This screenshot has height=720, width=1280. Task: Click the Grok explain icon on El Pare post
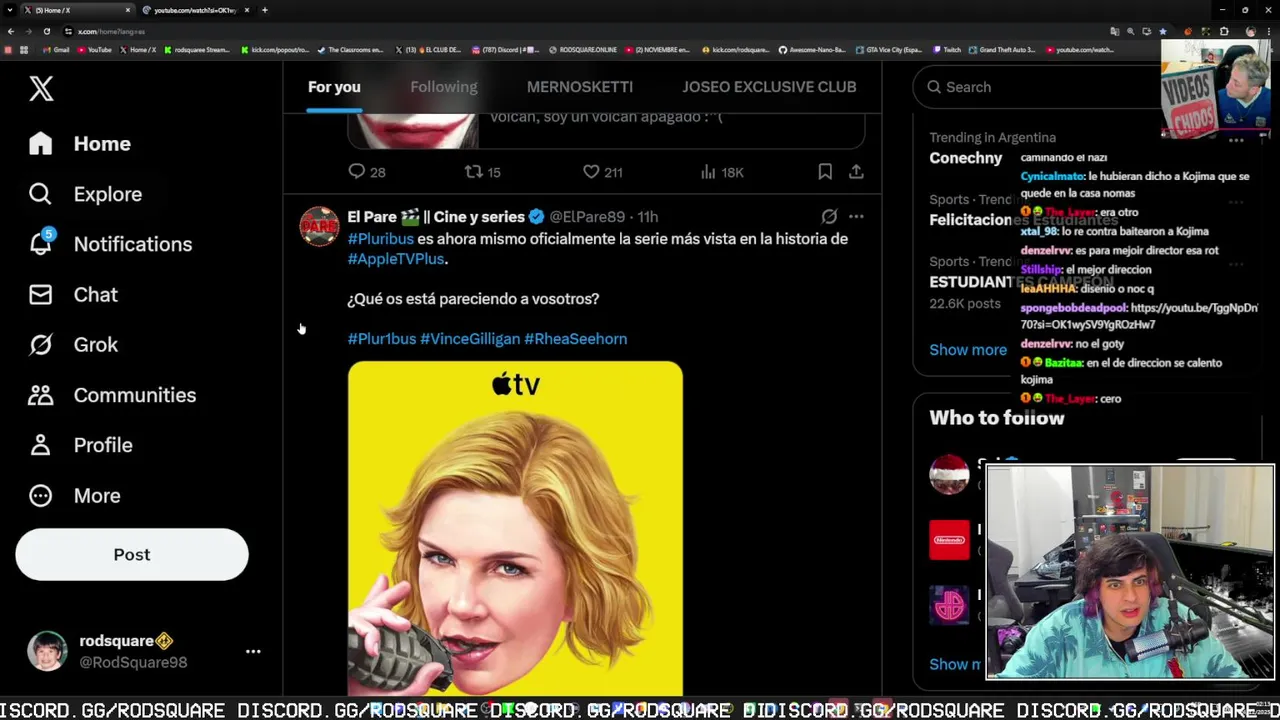[x=829, y=216]
